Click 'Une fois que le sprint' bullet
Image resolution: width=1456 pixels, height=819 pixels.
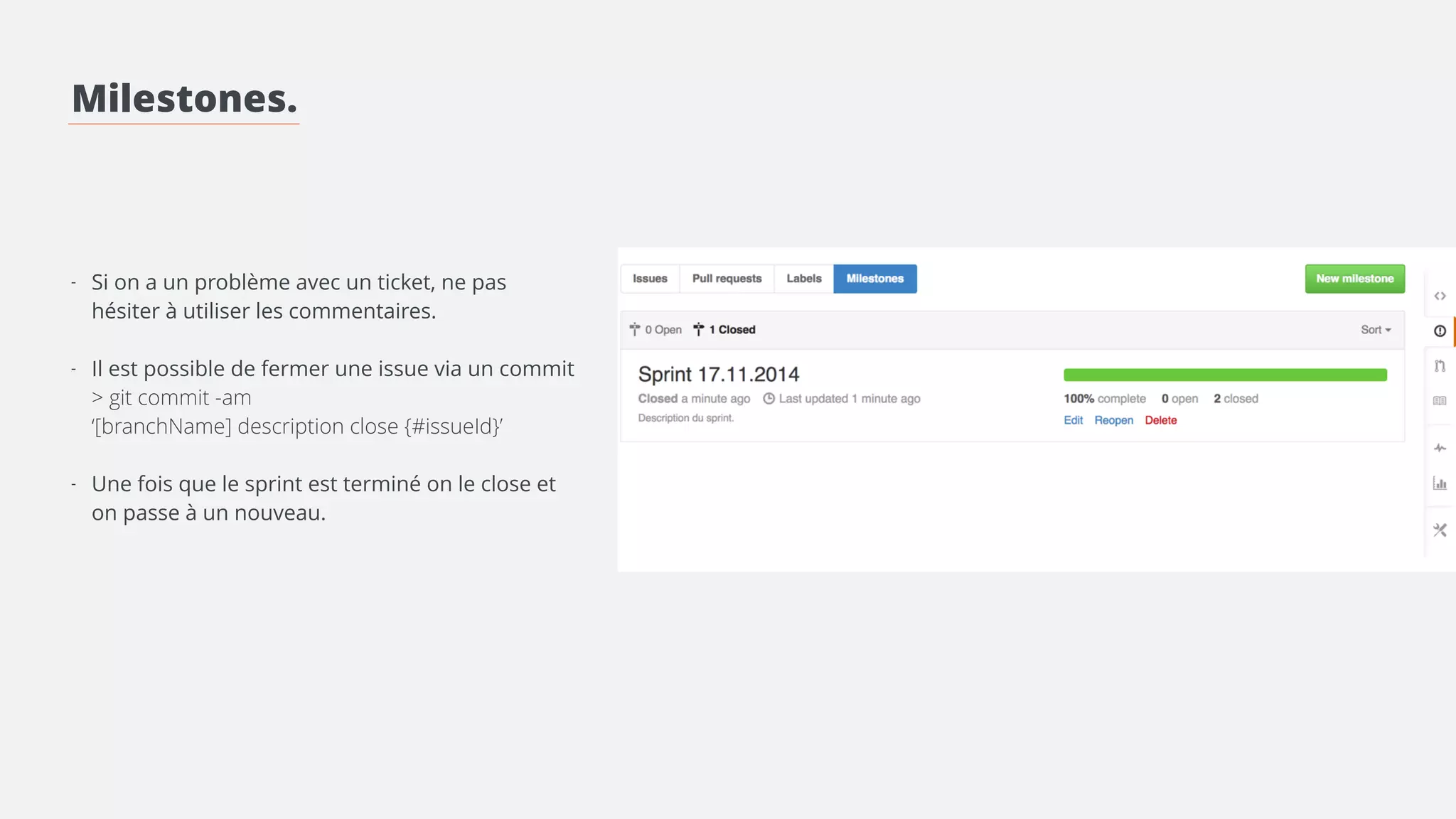coord(323,498)
